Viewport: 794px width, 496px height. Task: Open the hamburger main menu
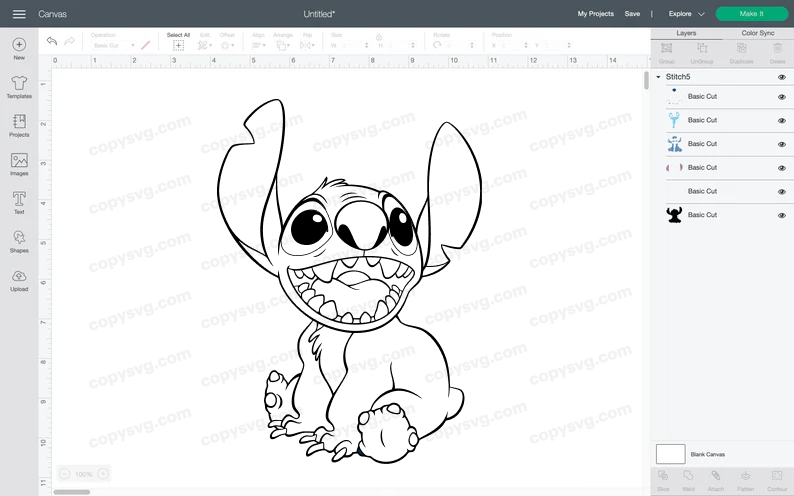point(19,14)
